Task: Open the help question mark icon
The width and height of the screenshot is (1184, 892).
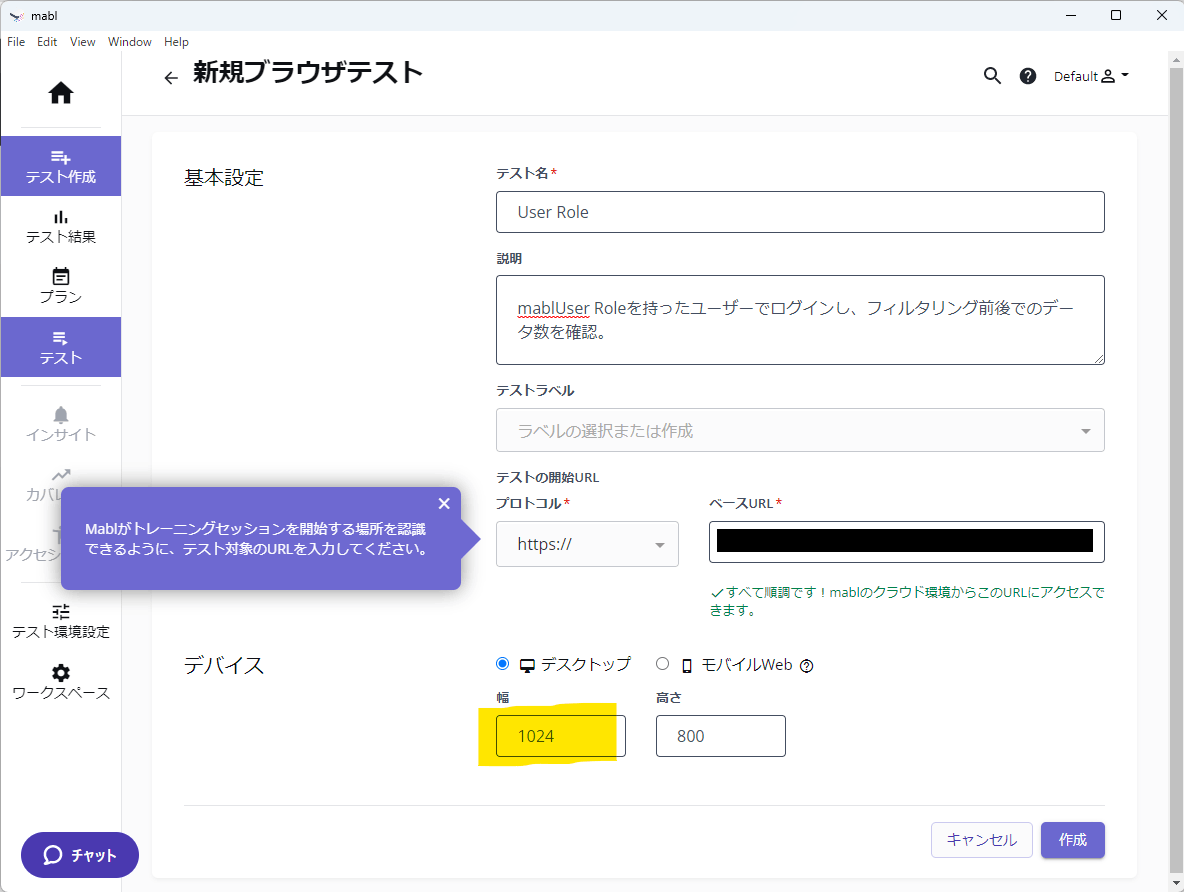Action: point(1028,76)
